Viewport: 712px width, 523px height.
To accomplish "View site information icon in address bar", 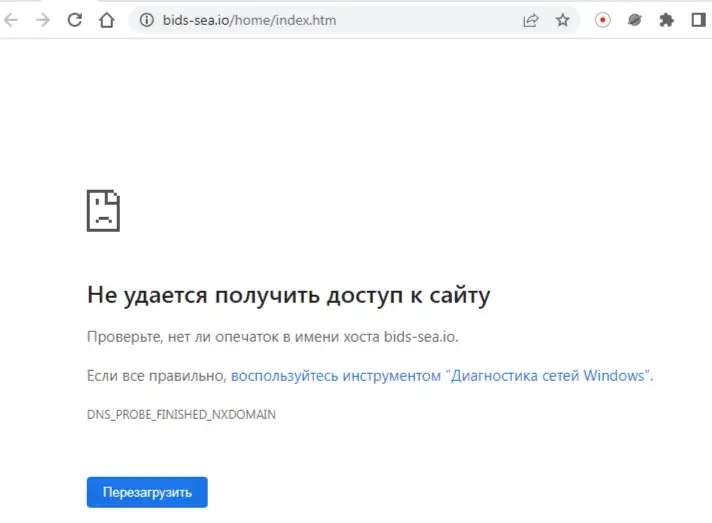I will [146, 20].
